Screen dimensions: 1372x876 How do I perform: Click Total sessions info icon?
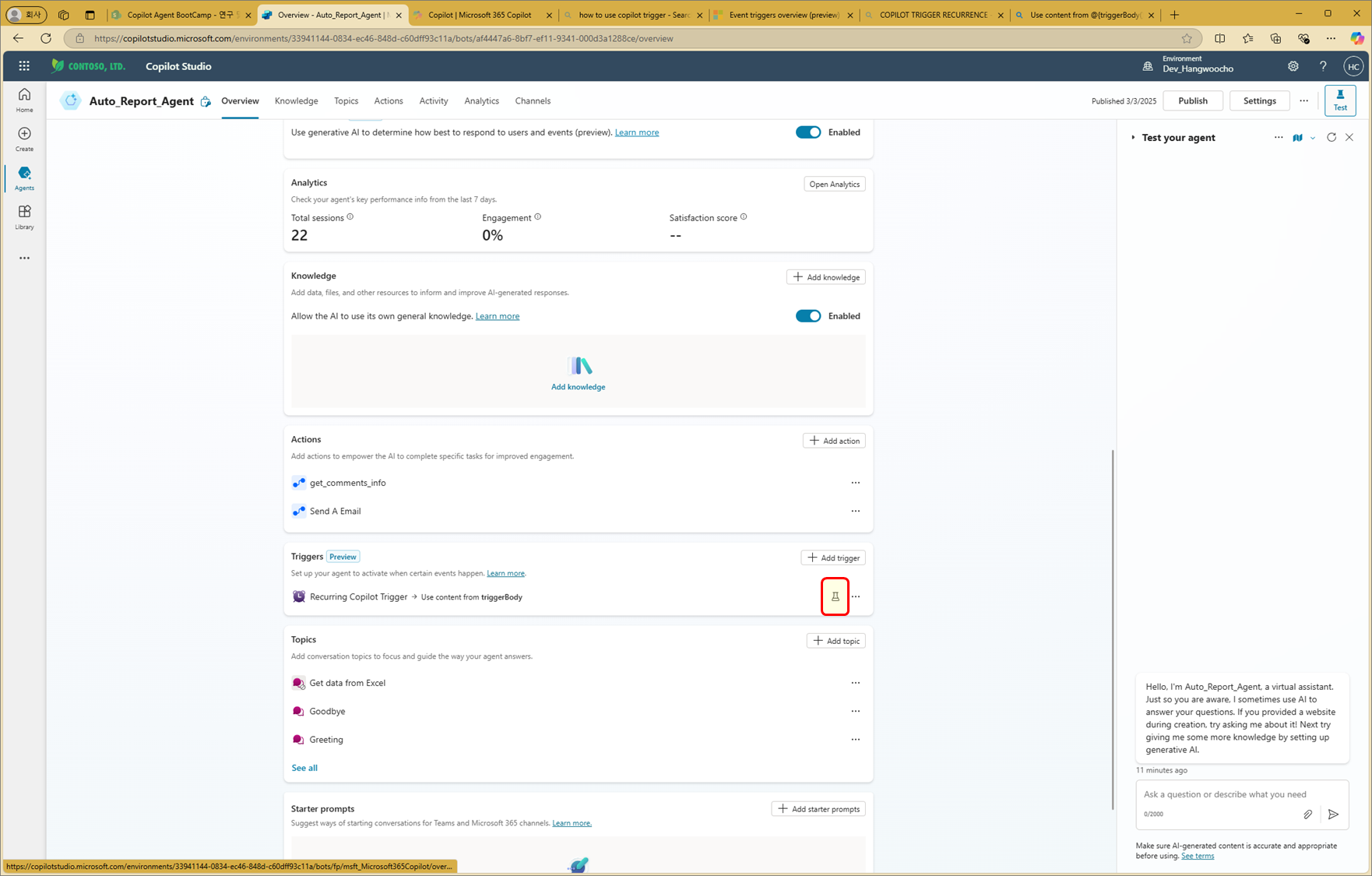[350, 217]
